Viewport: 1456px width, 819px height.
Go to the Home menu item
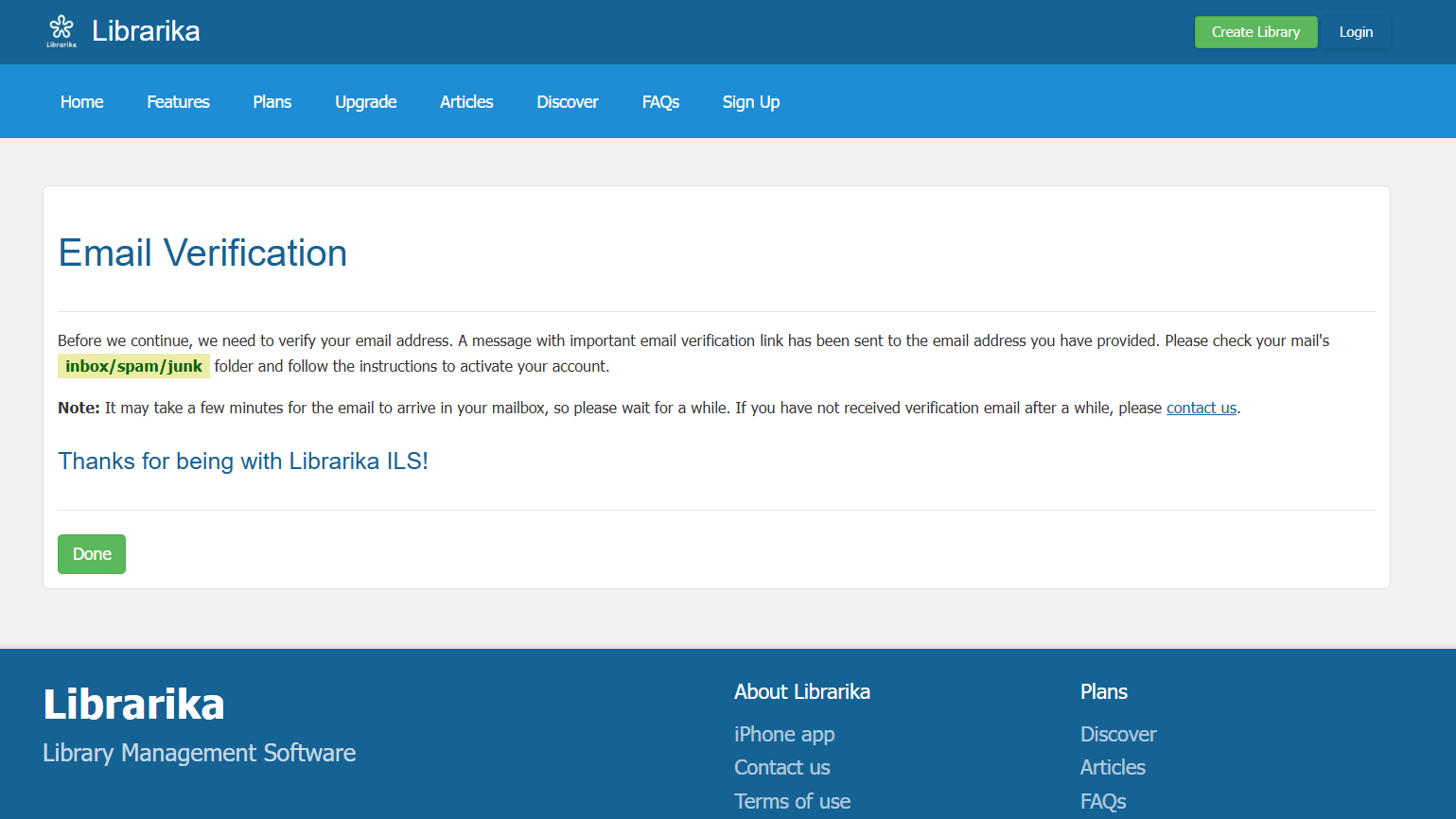coord(82,102)
